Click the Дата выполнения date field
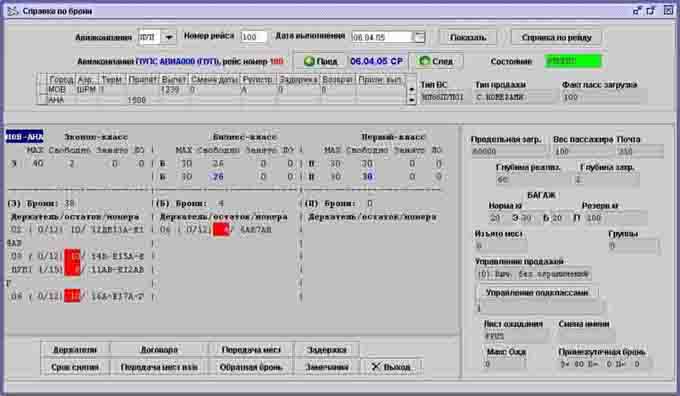Image resolution: width=680 pixels, height=396 pixels. 382,37
